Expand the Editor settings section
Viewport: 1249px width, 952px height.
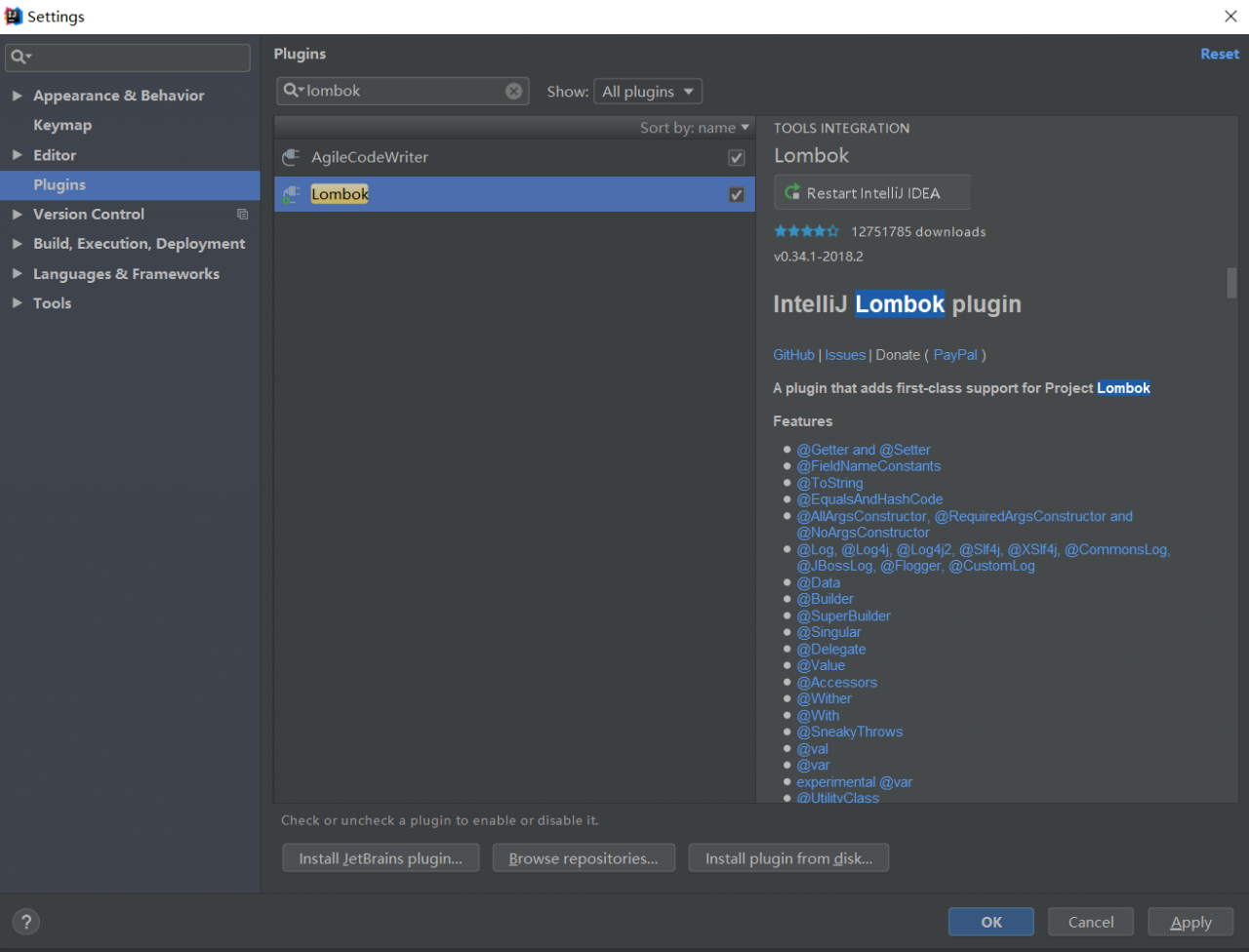[x=17, y=155]
